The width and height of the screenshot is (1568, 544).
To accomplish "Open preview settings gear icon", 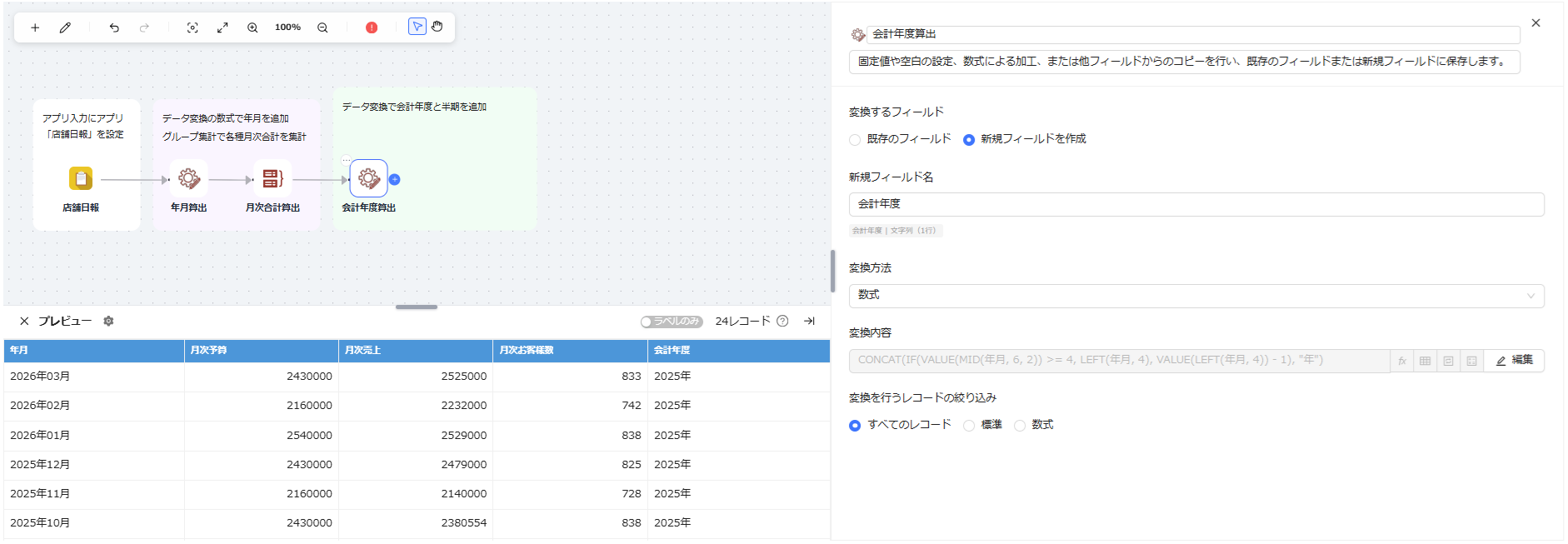I will point(108,321).
